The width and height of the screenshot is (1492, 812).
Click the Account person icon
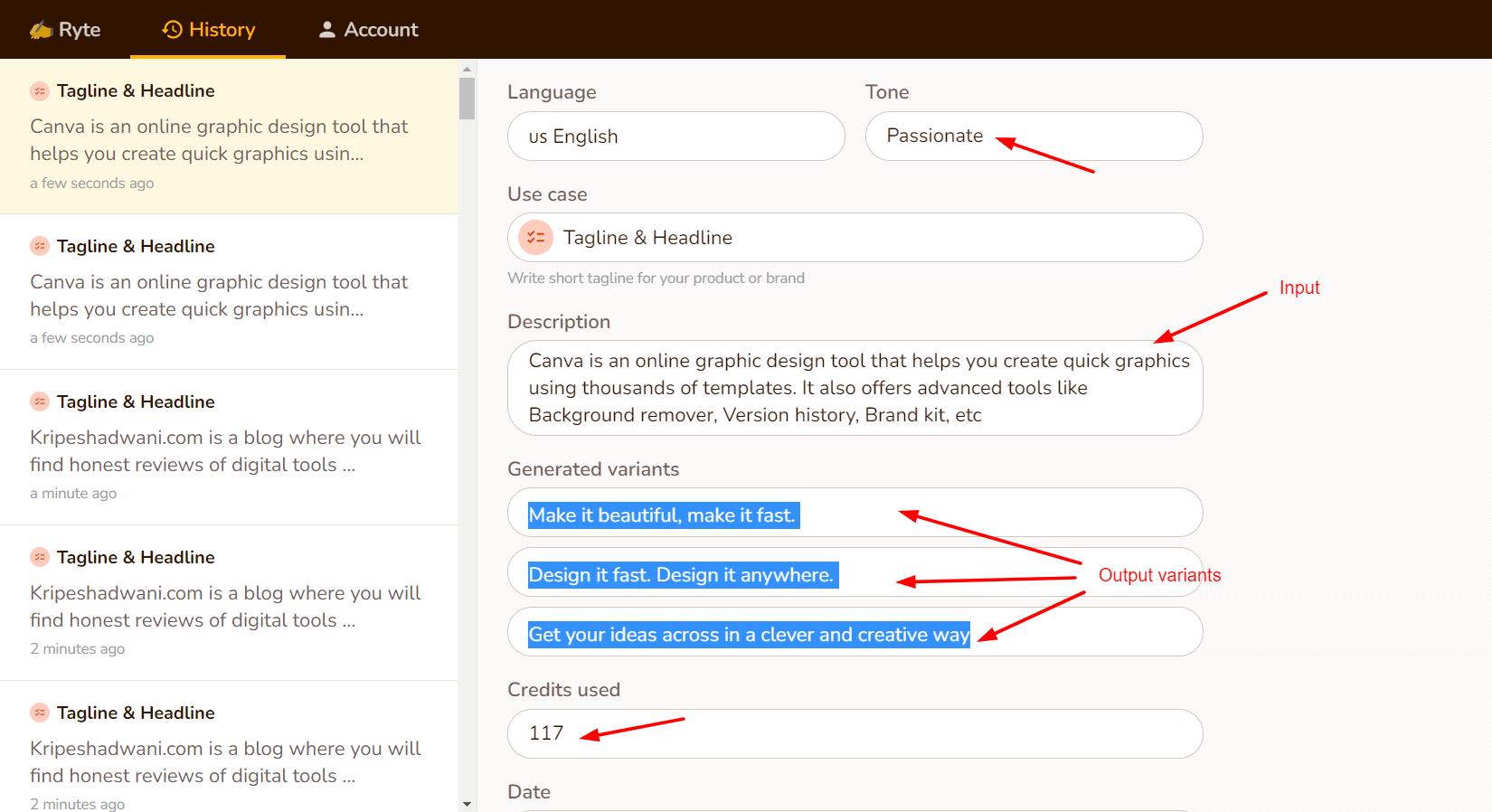click(326, 30)
